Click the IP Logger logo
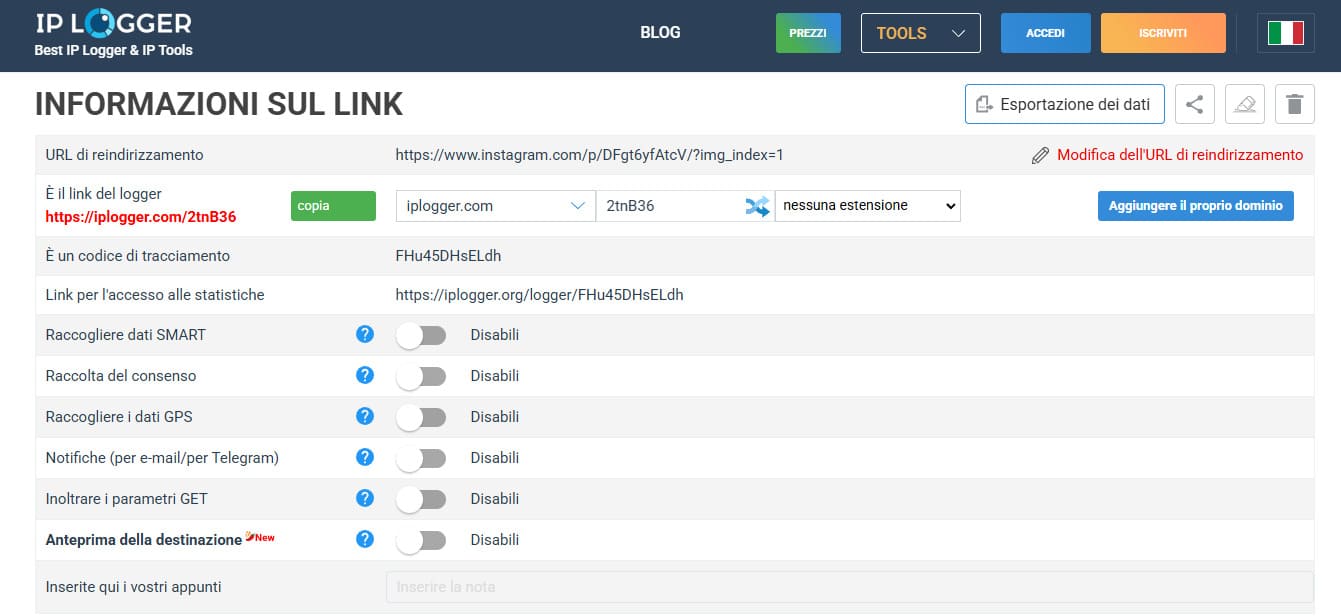The height and width of the screenshot is (616, 1341). coord(113,23)
